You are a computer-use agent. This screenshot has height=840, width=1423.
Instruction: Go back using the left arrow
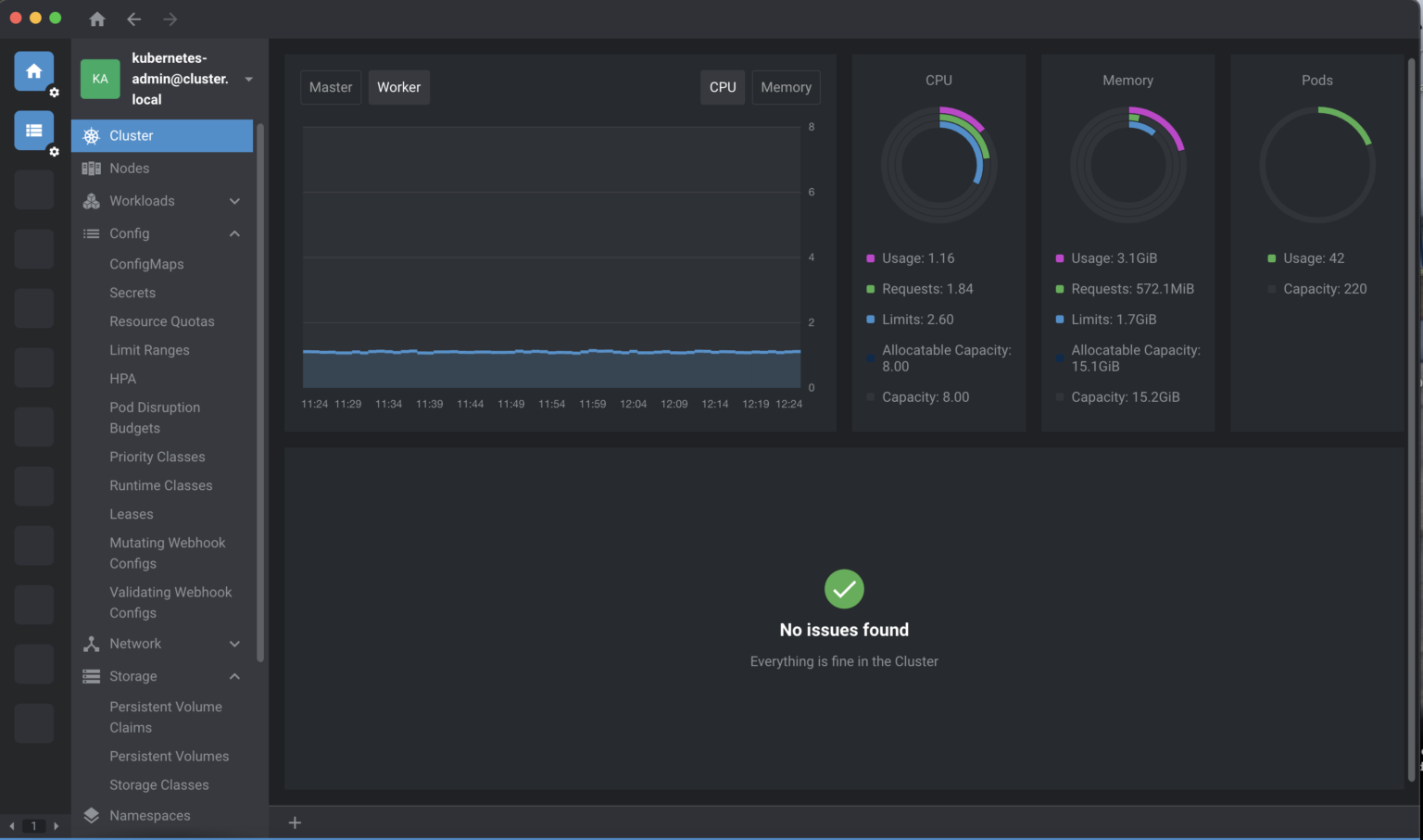coord(134,19)
